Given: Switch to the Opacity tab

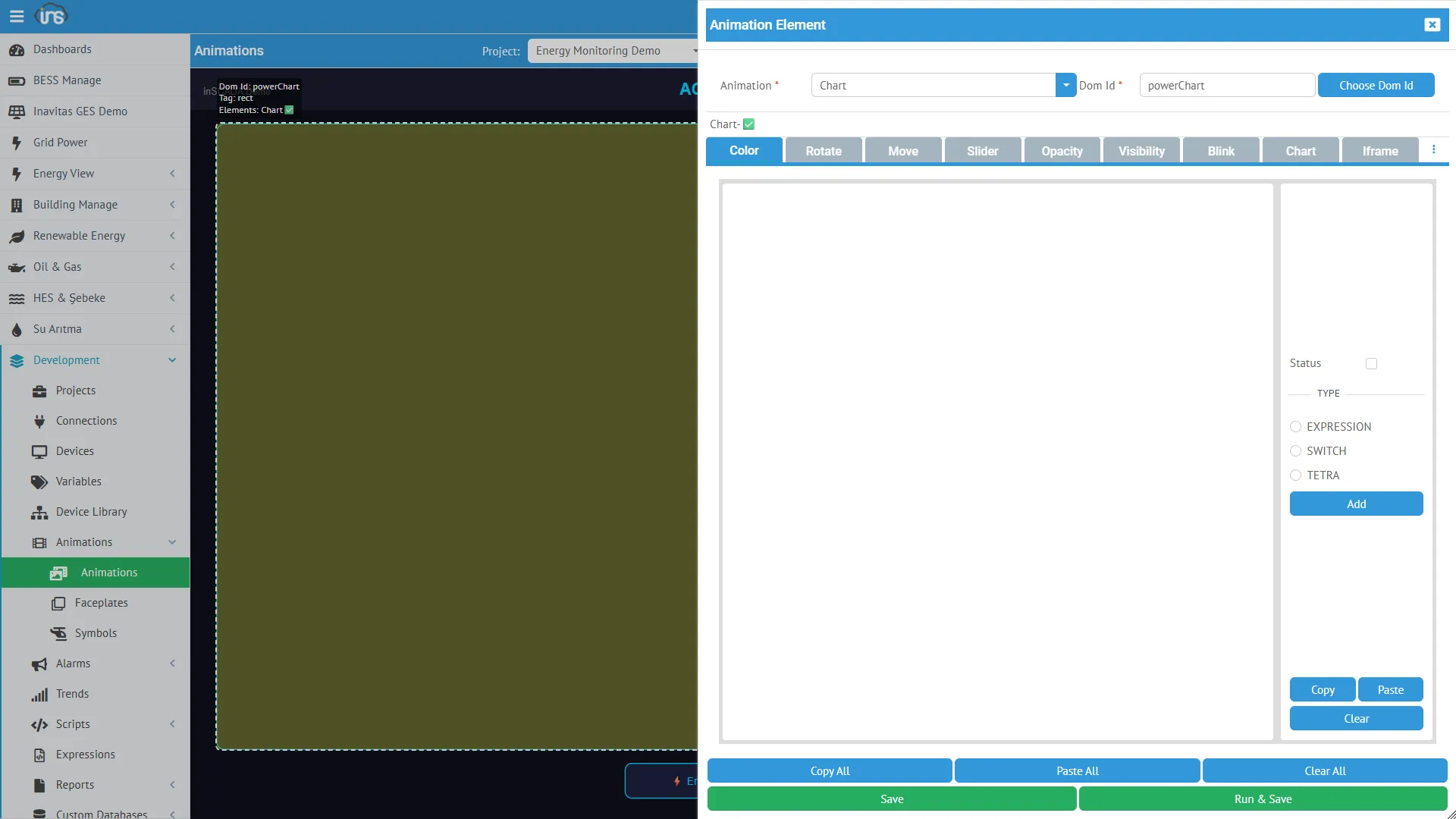Looking at the screenshot, I should (1062, 150).
